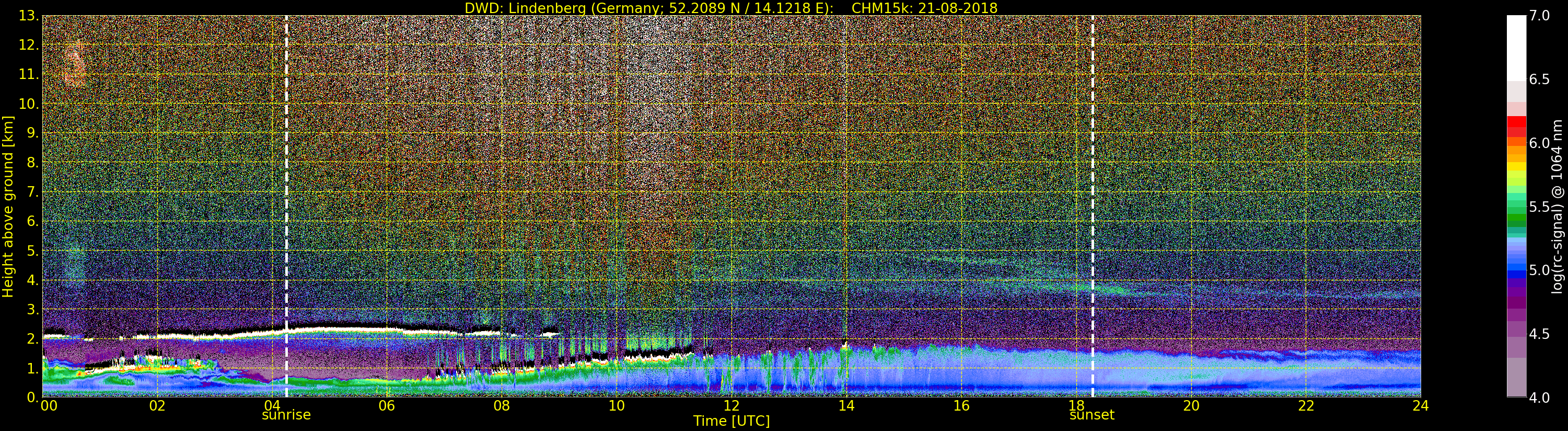The height and width of the screenshot is (431, 1568).
Task: Click the '0.' height axis tick label
Action: [x=33, y=398]
